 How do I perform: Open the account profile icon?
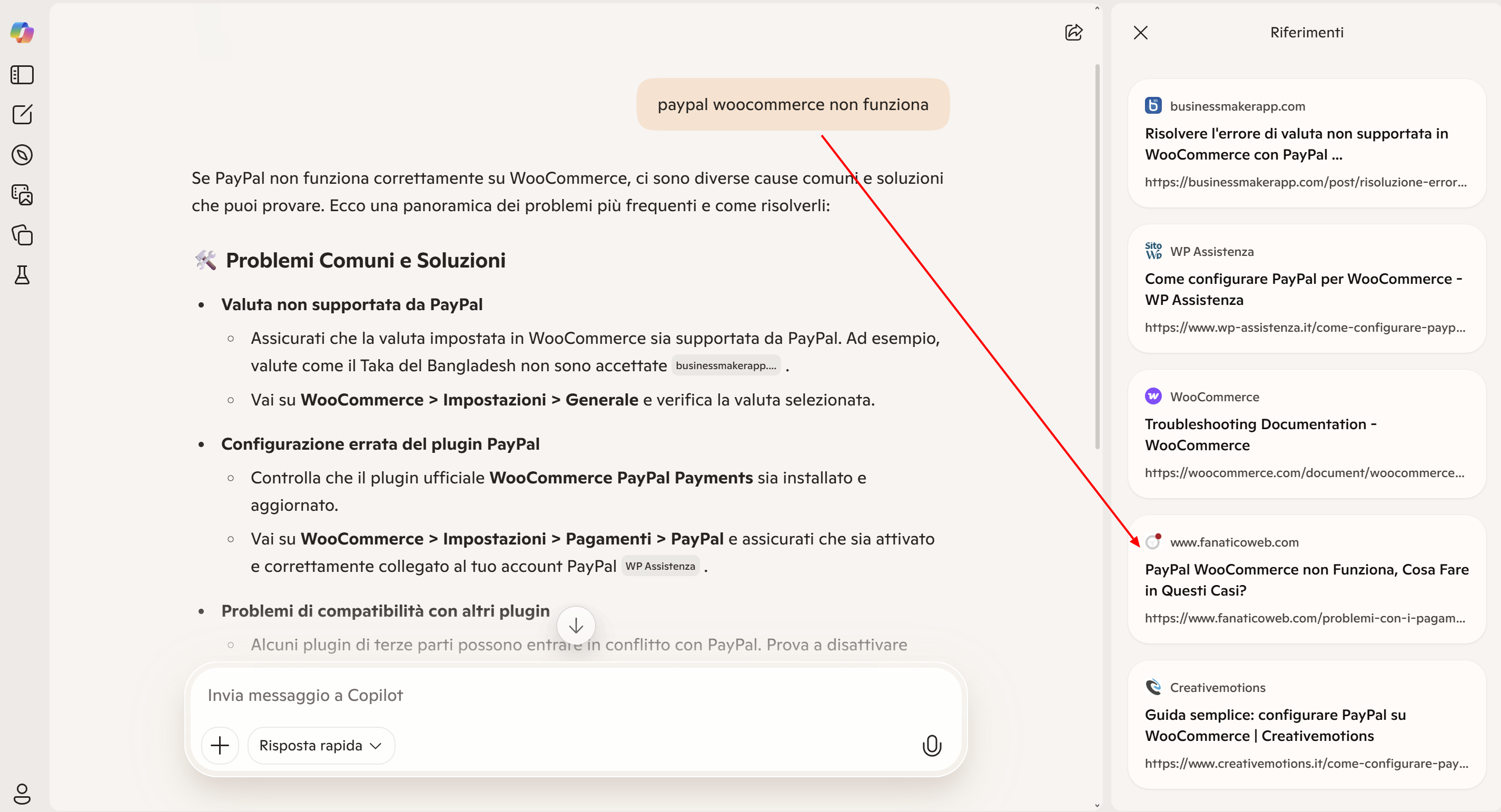click(22, 794)
